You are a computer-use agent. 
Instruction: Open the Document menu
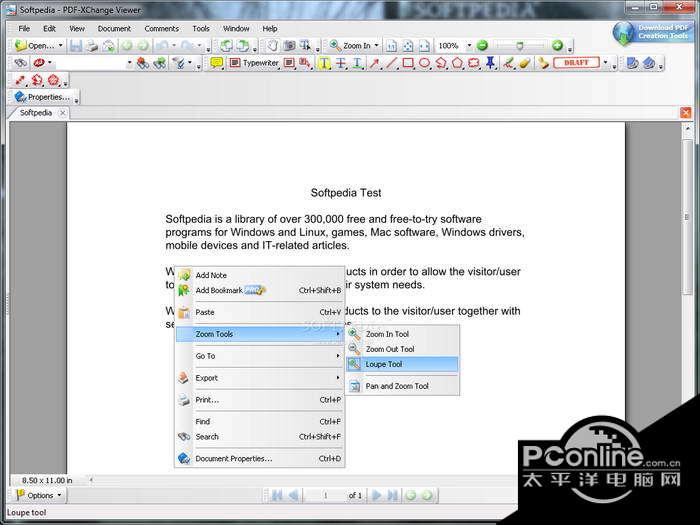(114, 29)
